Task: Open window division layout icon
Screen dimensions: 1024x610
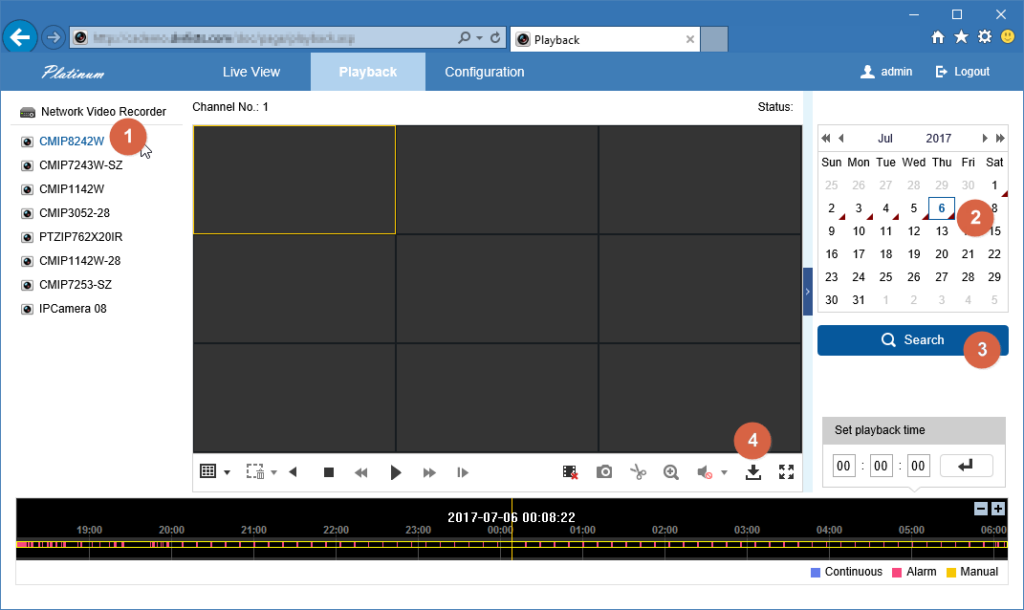Action: point(208,472)
